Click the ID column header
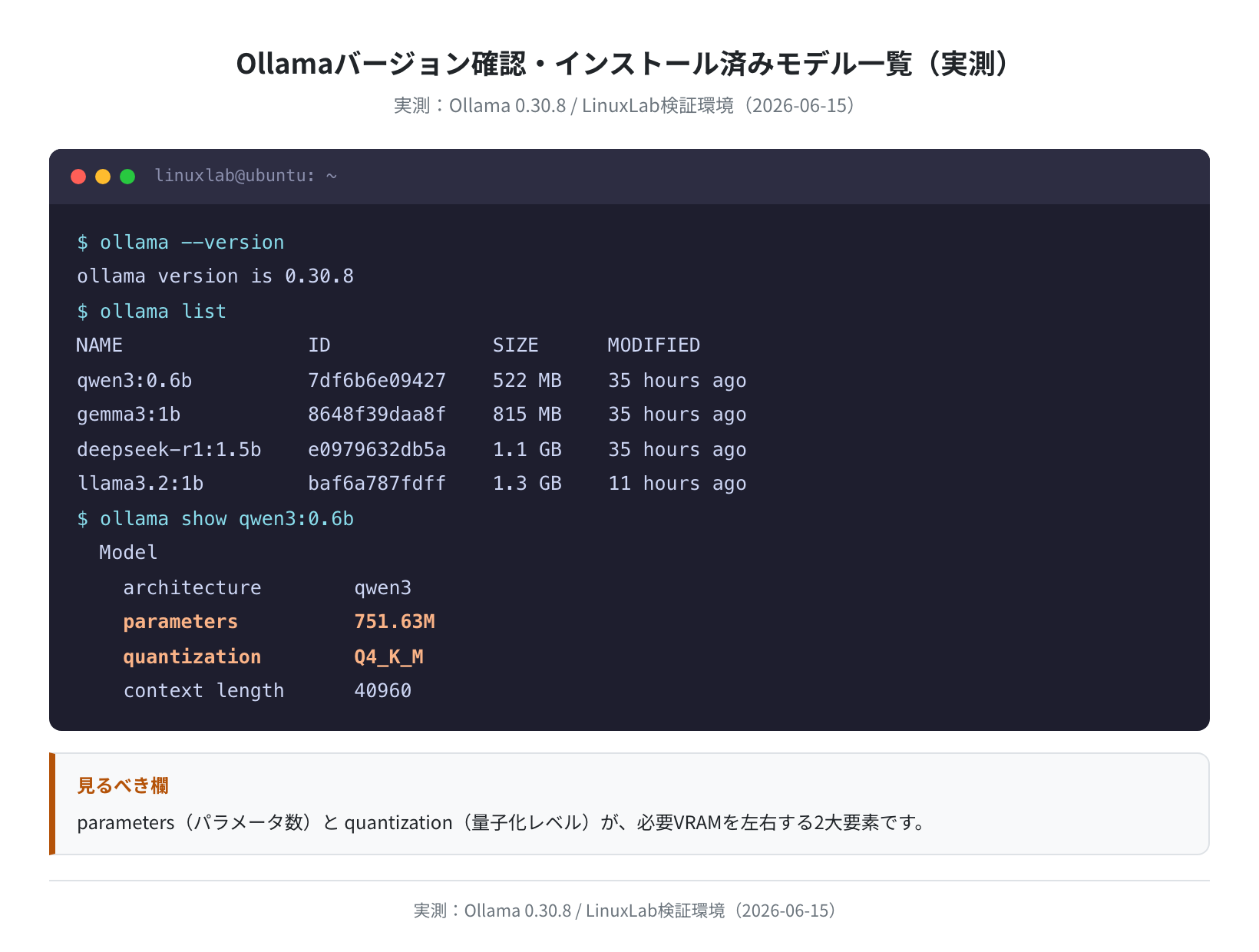Screen dimensions: 1259x952 [x=319, y=345]
